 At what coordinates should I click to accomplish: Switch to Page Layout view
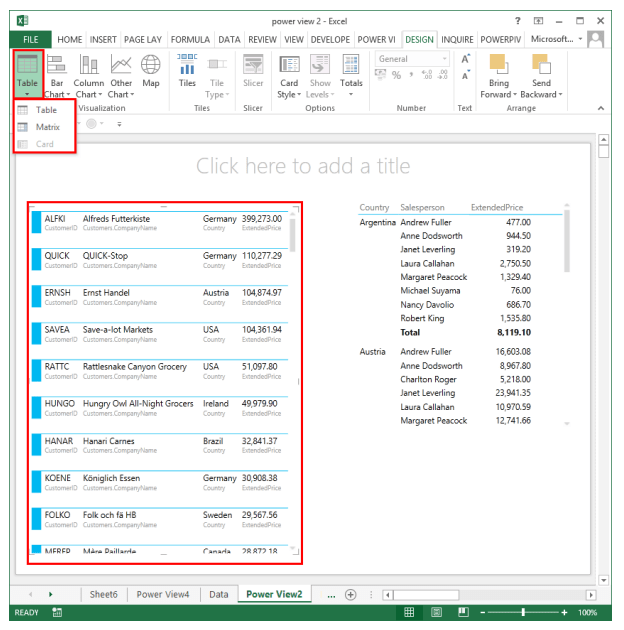pos(436,612)
